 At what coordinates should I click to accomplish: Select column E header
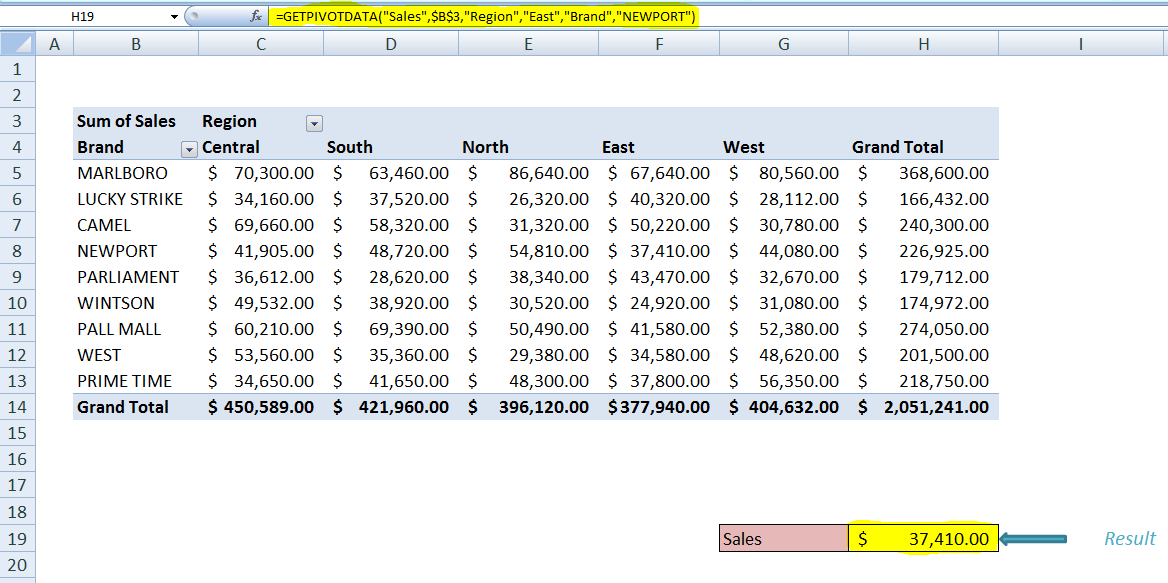[528, 45]
